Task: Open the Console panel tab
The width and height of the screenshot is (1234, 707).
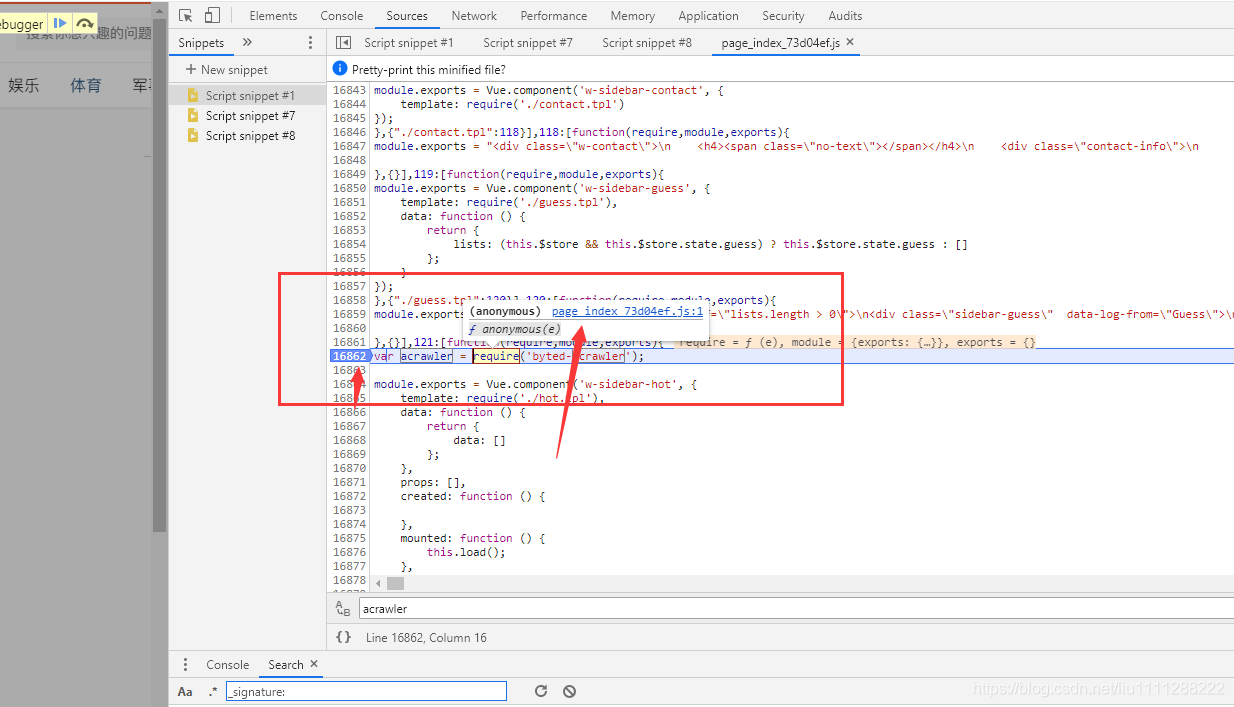Action: click(x=342, y=16)
